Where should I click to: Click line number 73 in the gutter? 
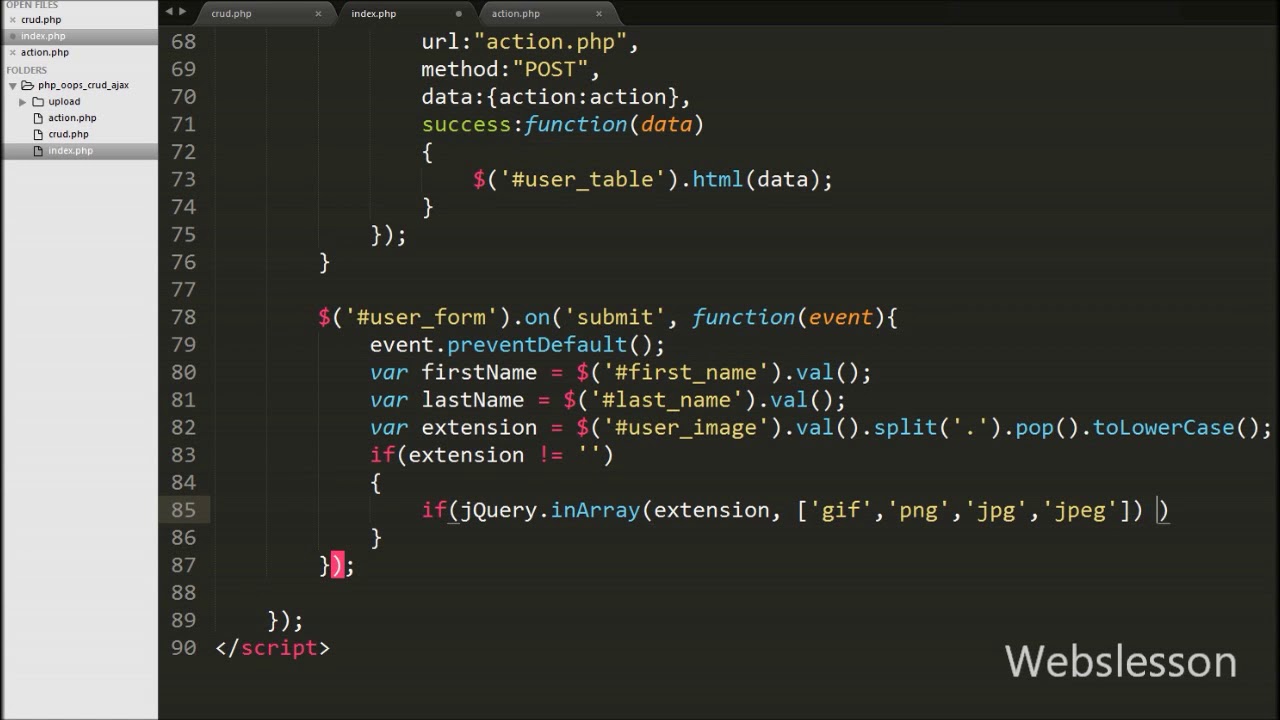click(183, 180)
